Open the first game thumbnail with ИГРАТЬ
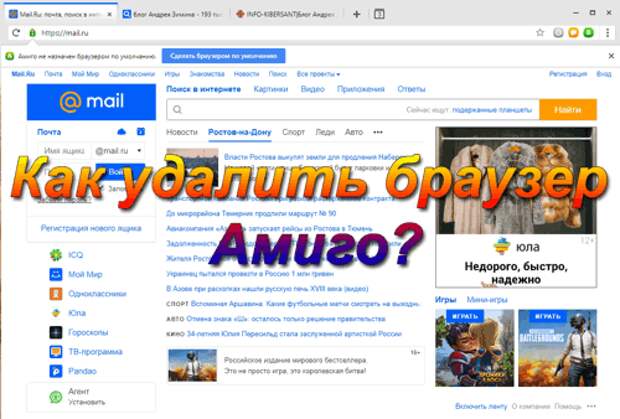Viewport: 620px width, 419px height. [474, 348]
